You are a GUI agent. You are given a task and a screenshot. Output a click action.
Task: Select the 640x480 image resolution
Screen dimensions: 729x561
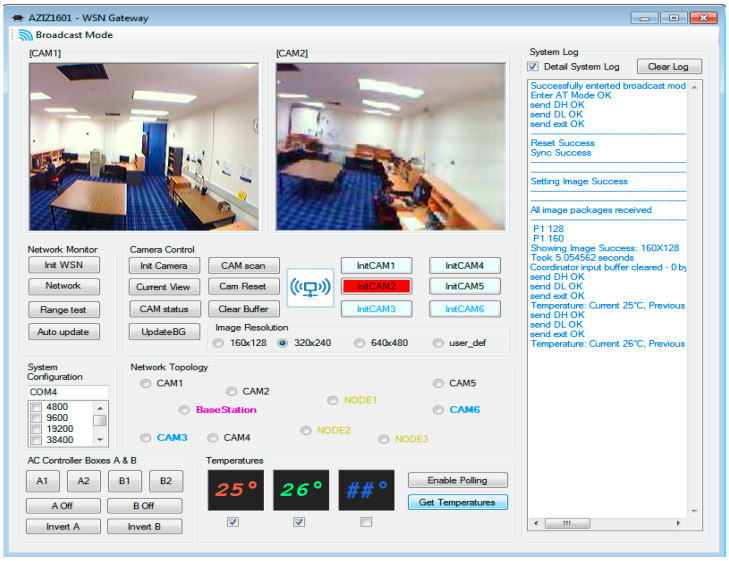coord(360,343)
